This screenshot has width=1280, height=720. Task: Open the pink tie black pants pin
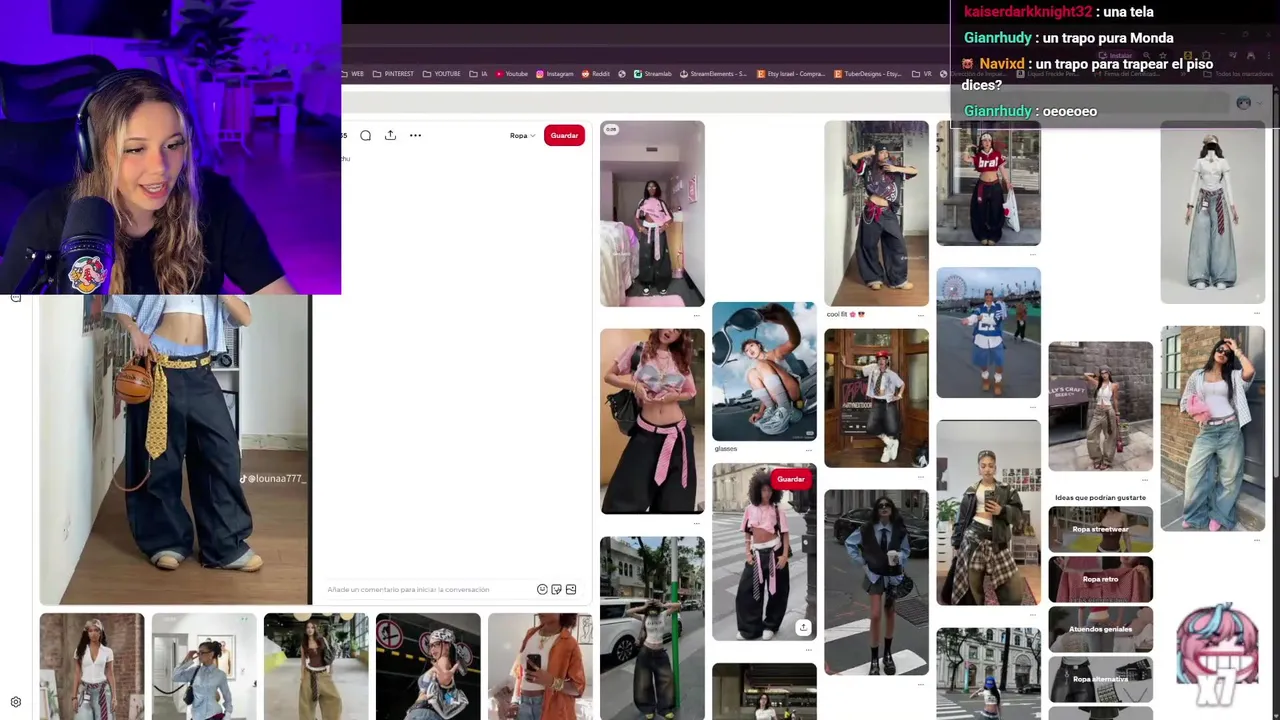point(652,421)
